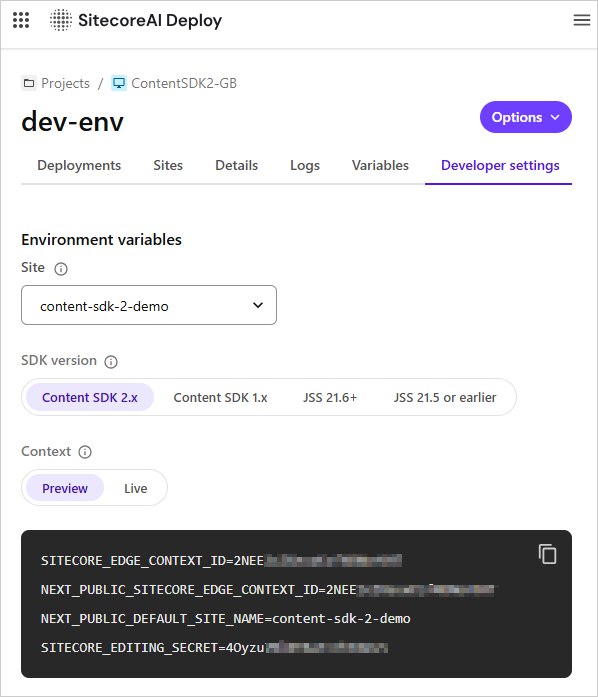Select the Content SDK 2.x version

[x=90, y=397]
